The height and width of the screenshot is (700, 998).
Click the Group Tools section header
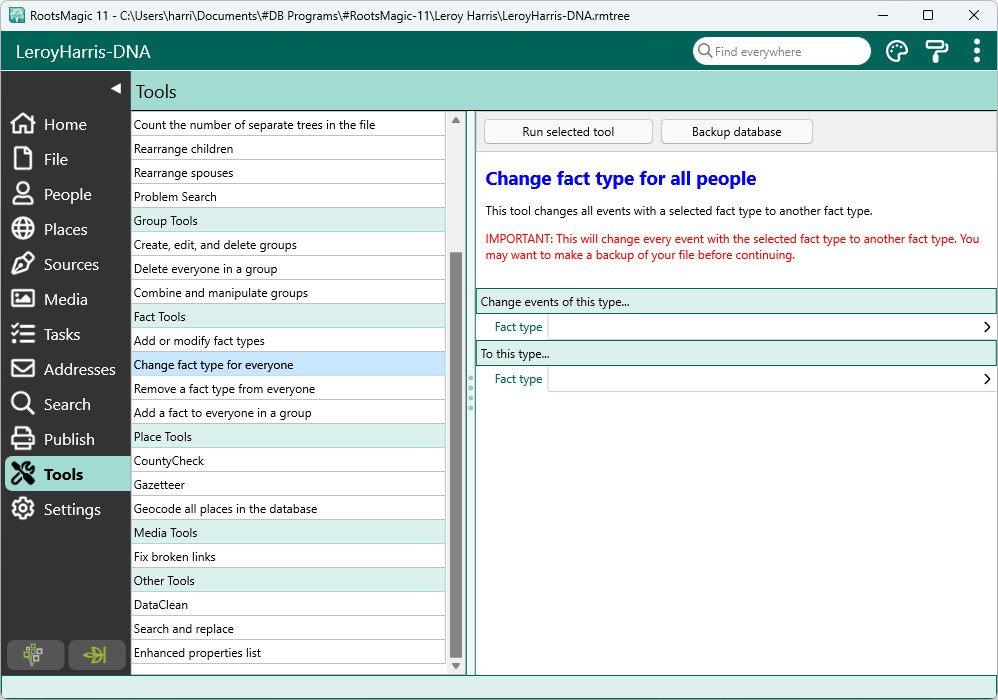tap(288, 221)
